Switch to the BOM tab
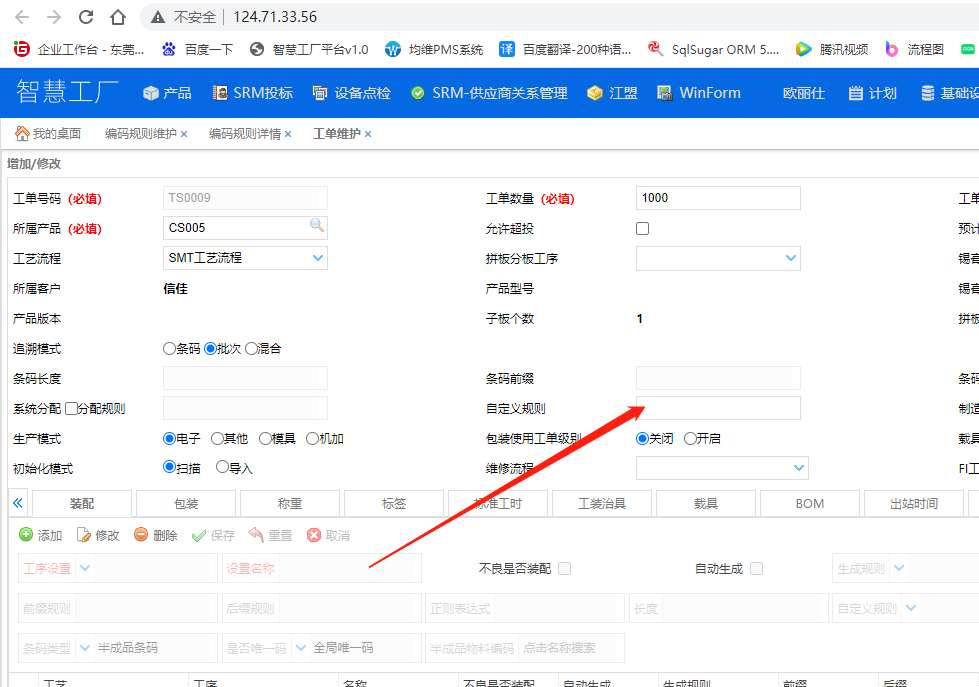The width and height of the screenshot is (979, 687). coord(809,503)
